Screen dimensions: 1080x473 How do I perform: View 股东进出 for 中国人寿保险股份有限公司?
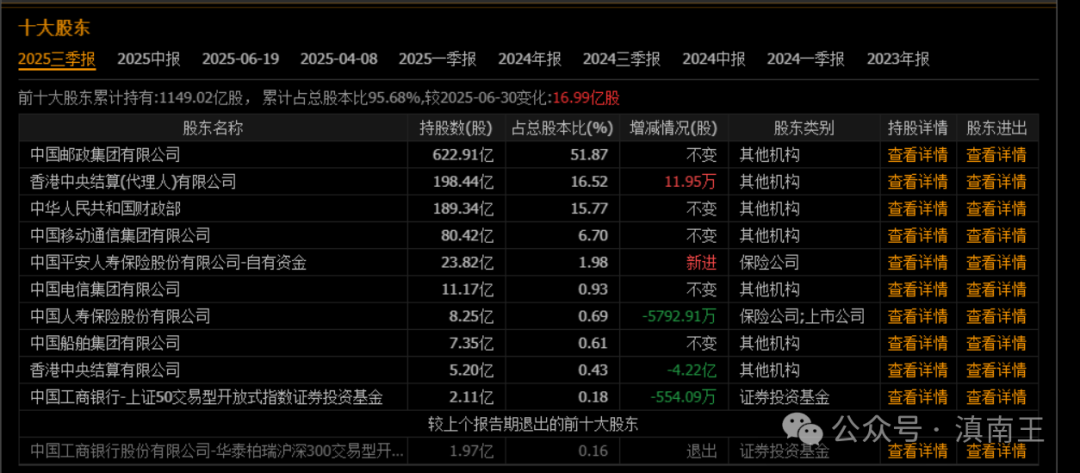point(997,316)
